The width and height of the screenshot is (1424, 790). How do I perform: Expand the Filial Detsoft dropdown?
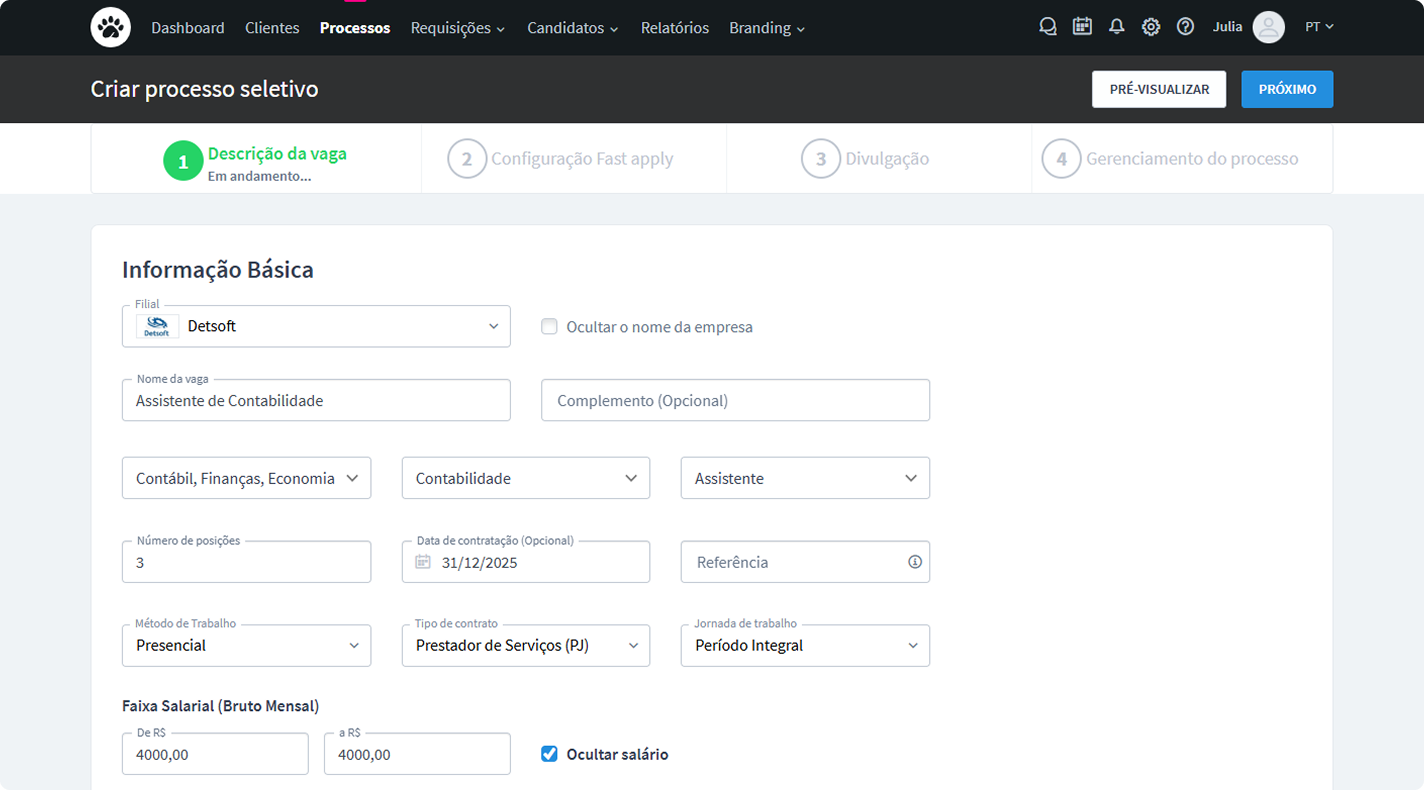316,326
